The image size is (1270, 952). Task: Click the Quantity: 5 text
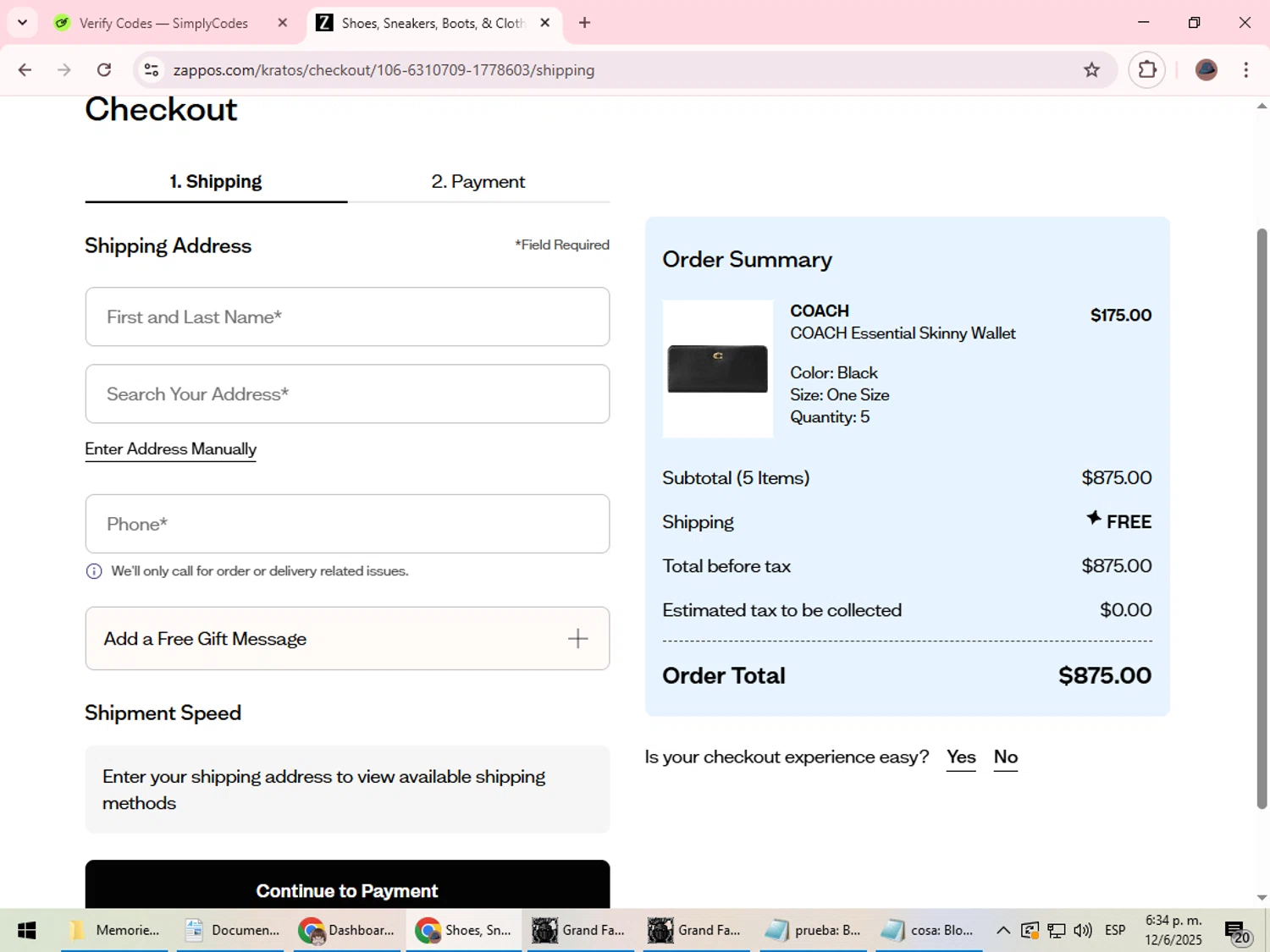830,417
